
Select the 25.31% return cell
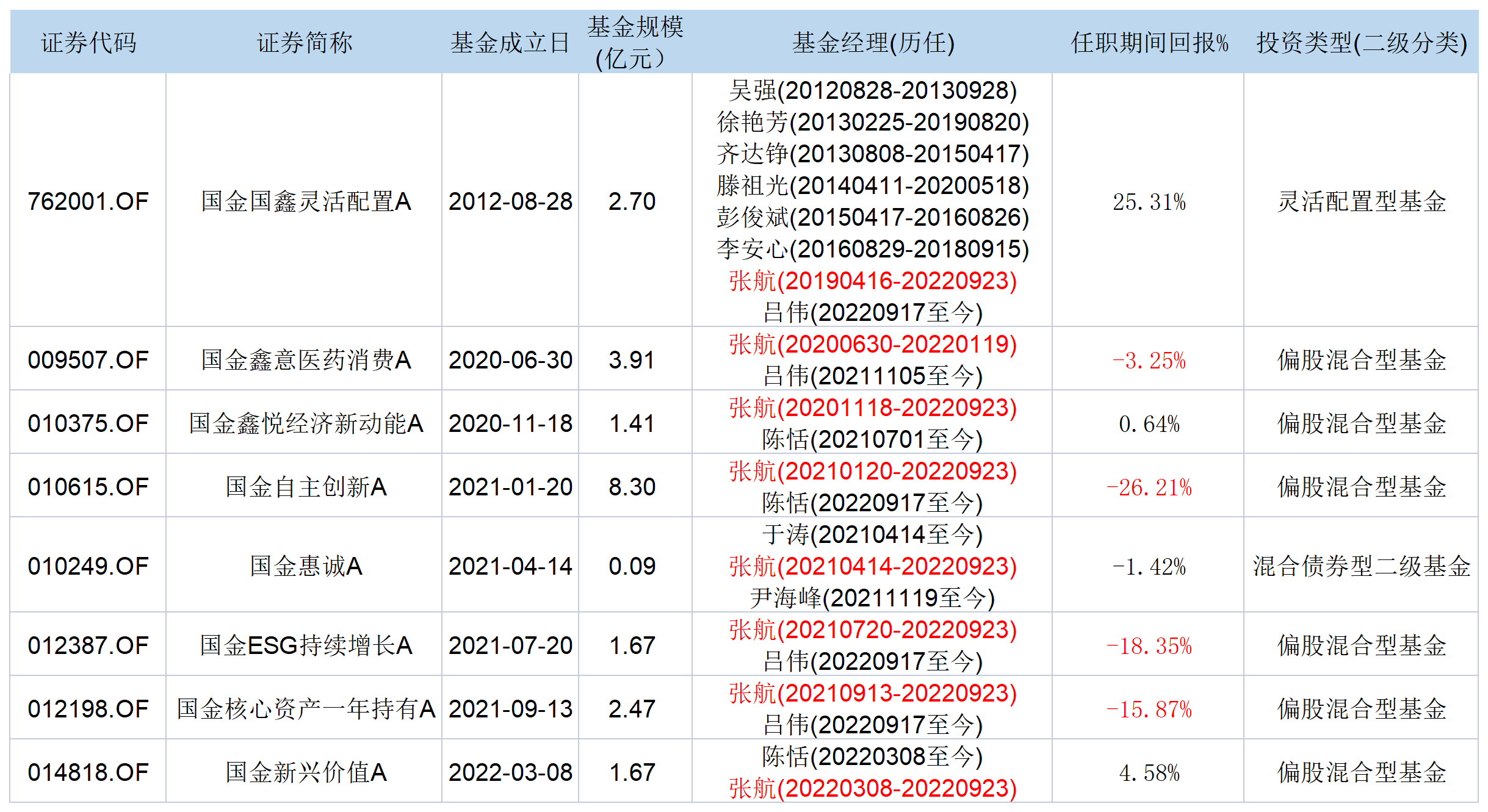[1149, 202]
